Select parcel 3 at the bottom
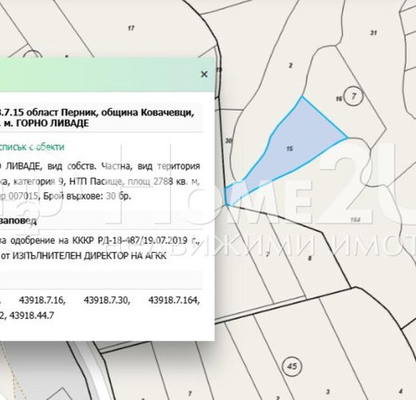The height and width of the screenshot is (400, 416). 328,392
